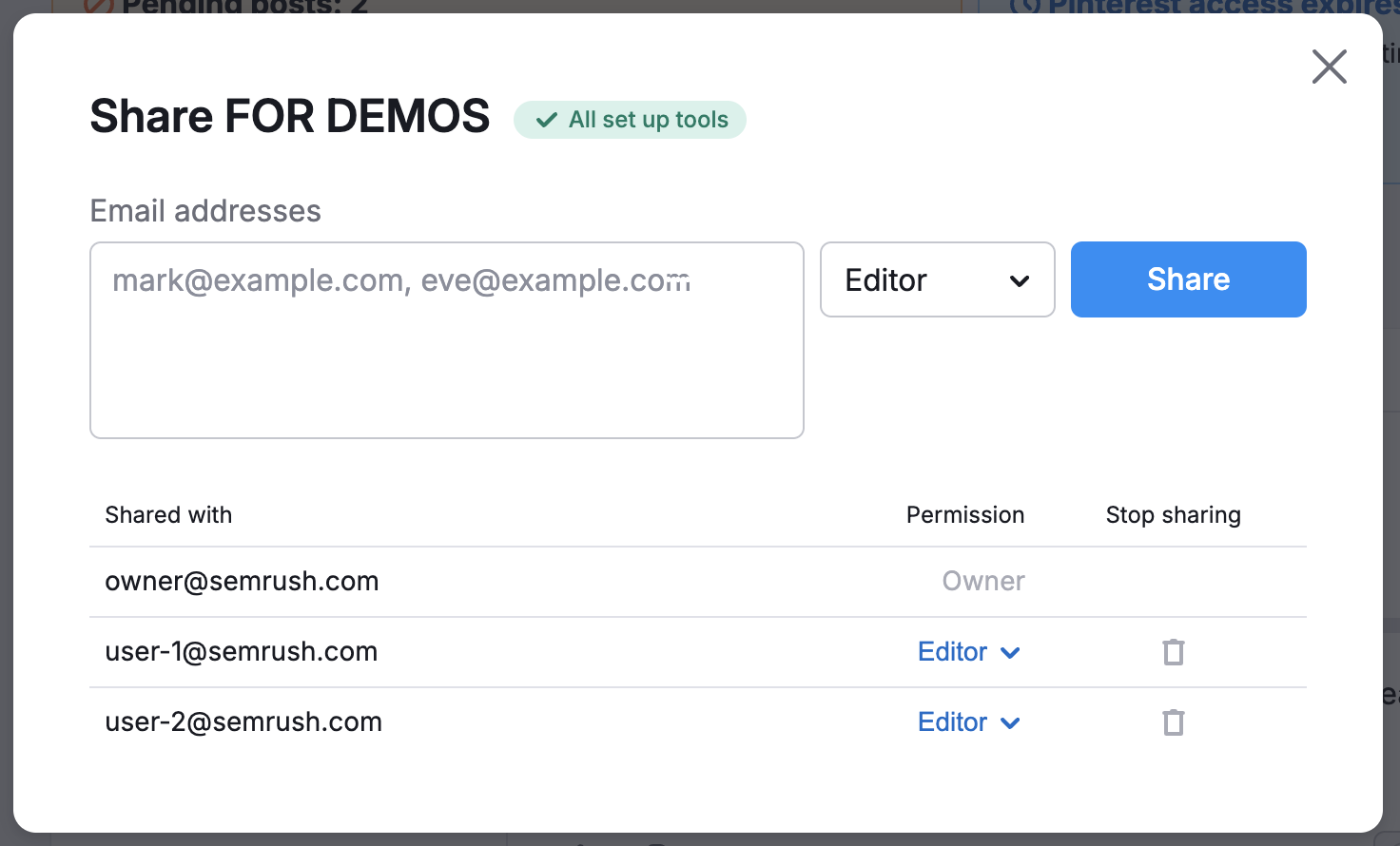Click the "Shared with" column header
Viewport: 1400px width, 846px height.
click(x=168, y=515)
